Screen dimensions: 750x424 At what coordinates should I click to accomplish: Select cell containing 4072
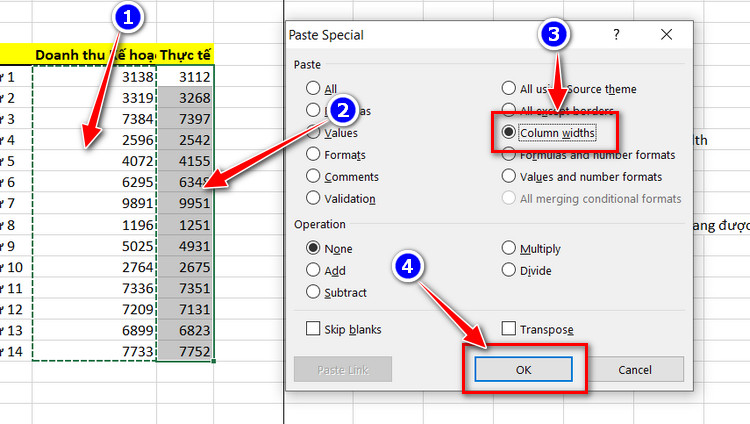tap(94, 161)
